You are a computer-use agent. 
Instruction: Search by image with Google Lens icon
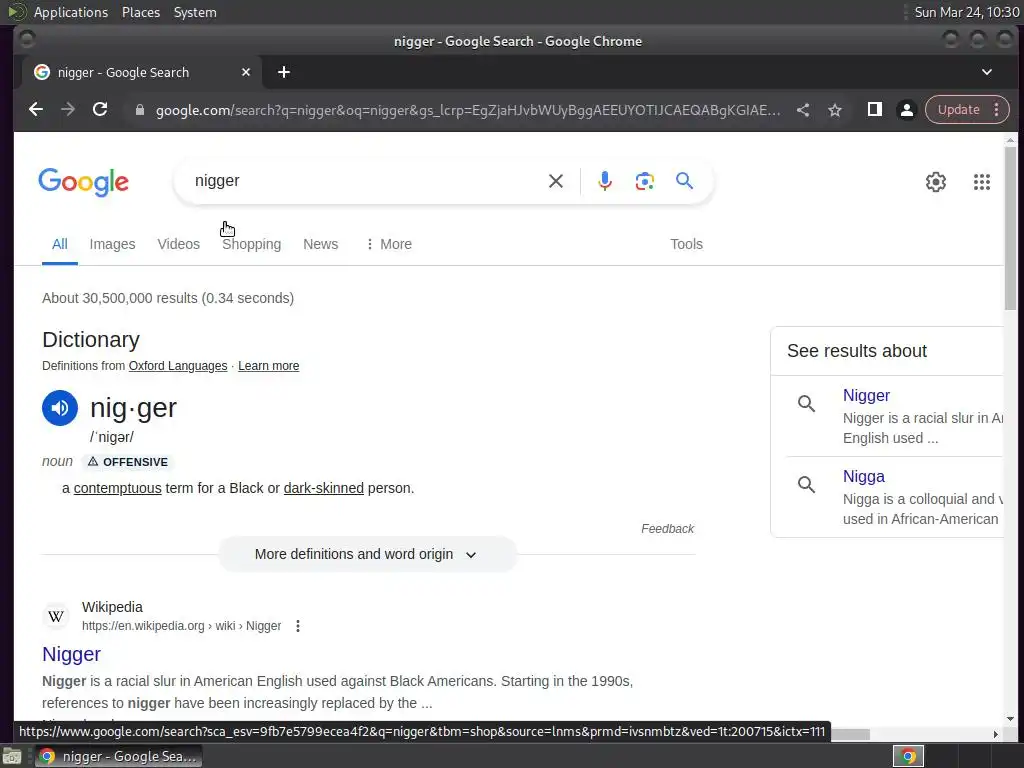coord(645,181)
